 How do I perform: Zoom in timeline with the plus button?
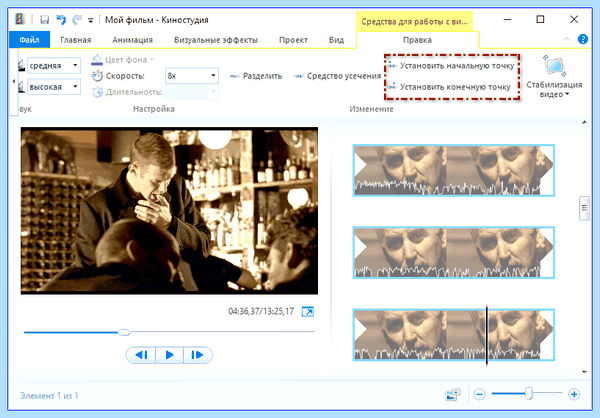point(574,394)
